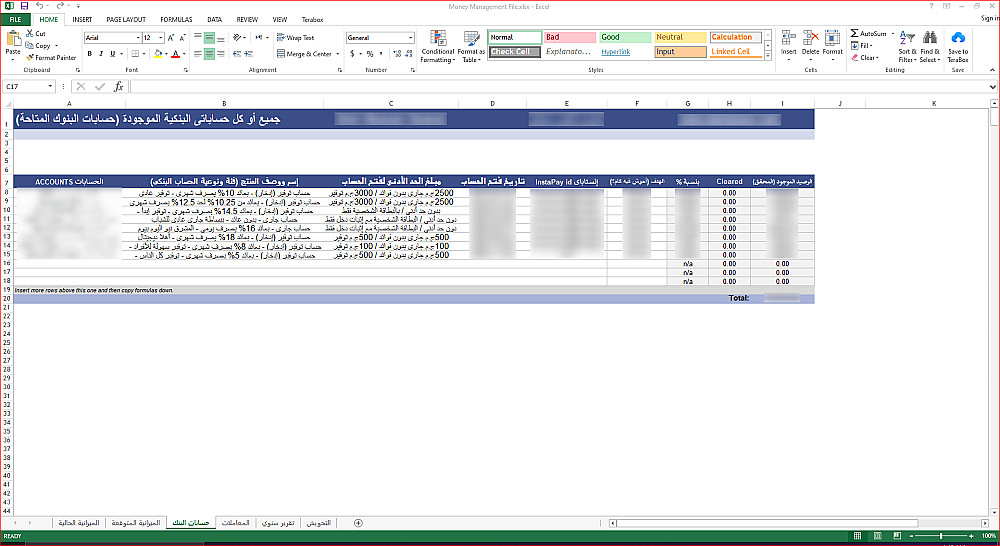Screen dimensions: 1000x546
Task: Toggle Align Right horizontal alignment
Action: pyautogui.click(x=221, y=54)
